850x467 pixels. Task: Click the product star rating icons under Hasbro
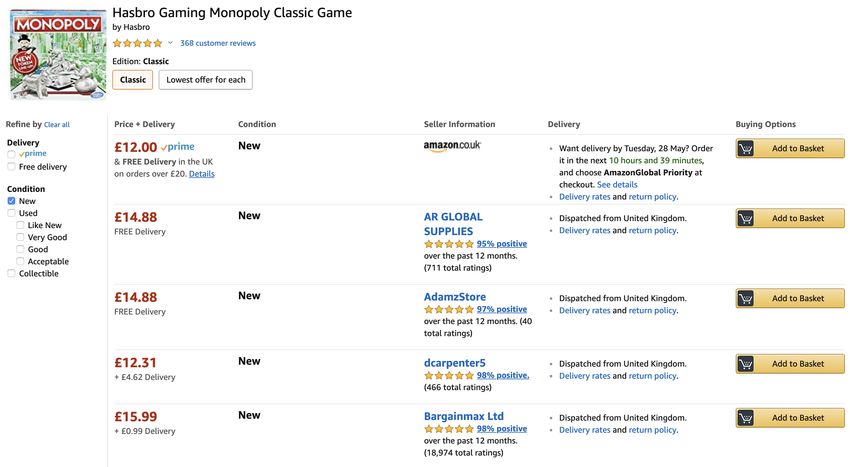click(137, 43)
